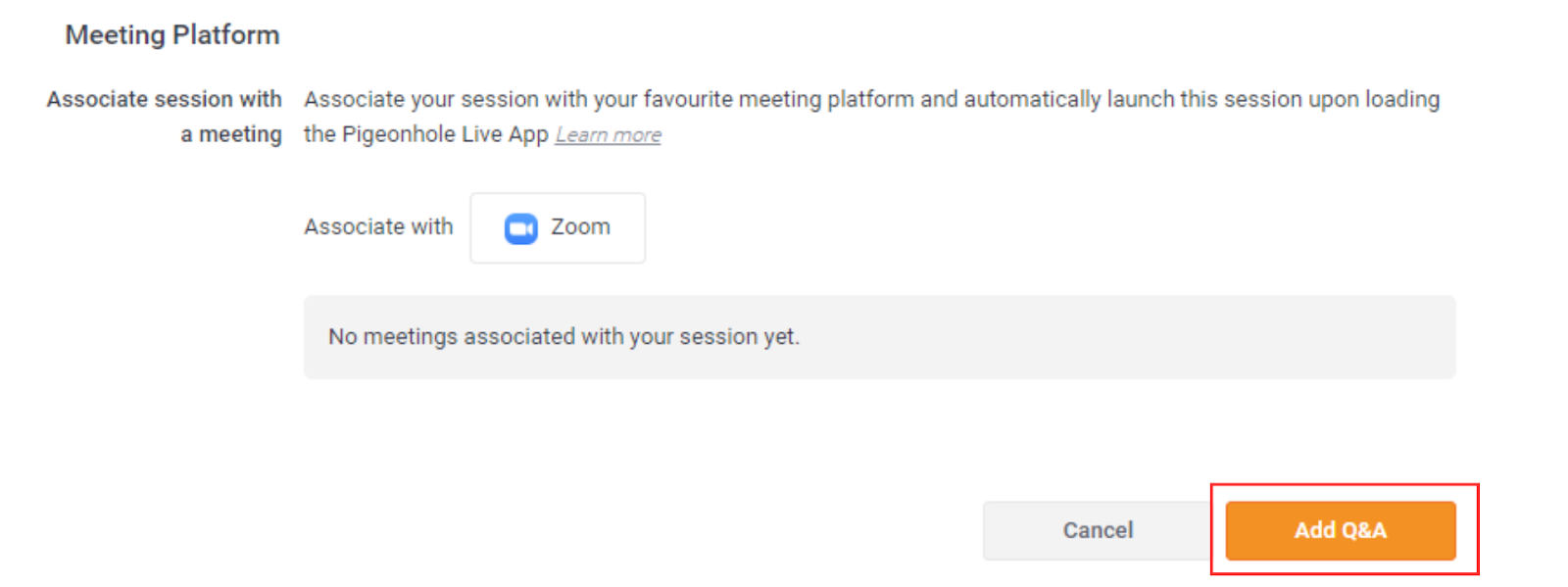The width and height of the screenshot is (1568, 587).
Task: Select the Zoom text on the platform button
Action: [580, 227]
